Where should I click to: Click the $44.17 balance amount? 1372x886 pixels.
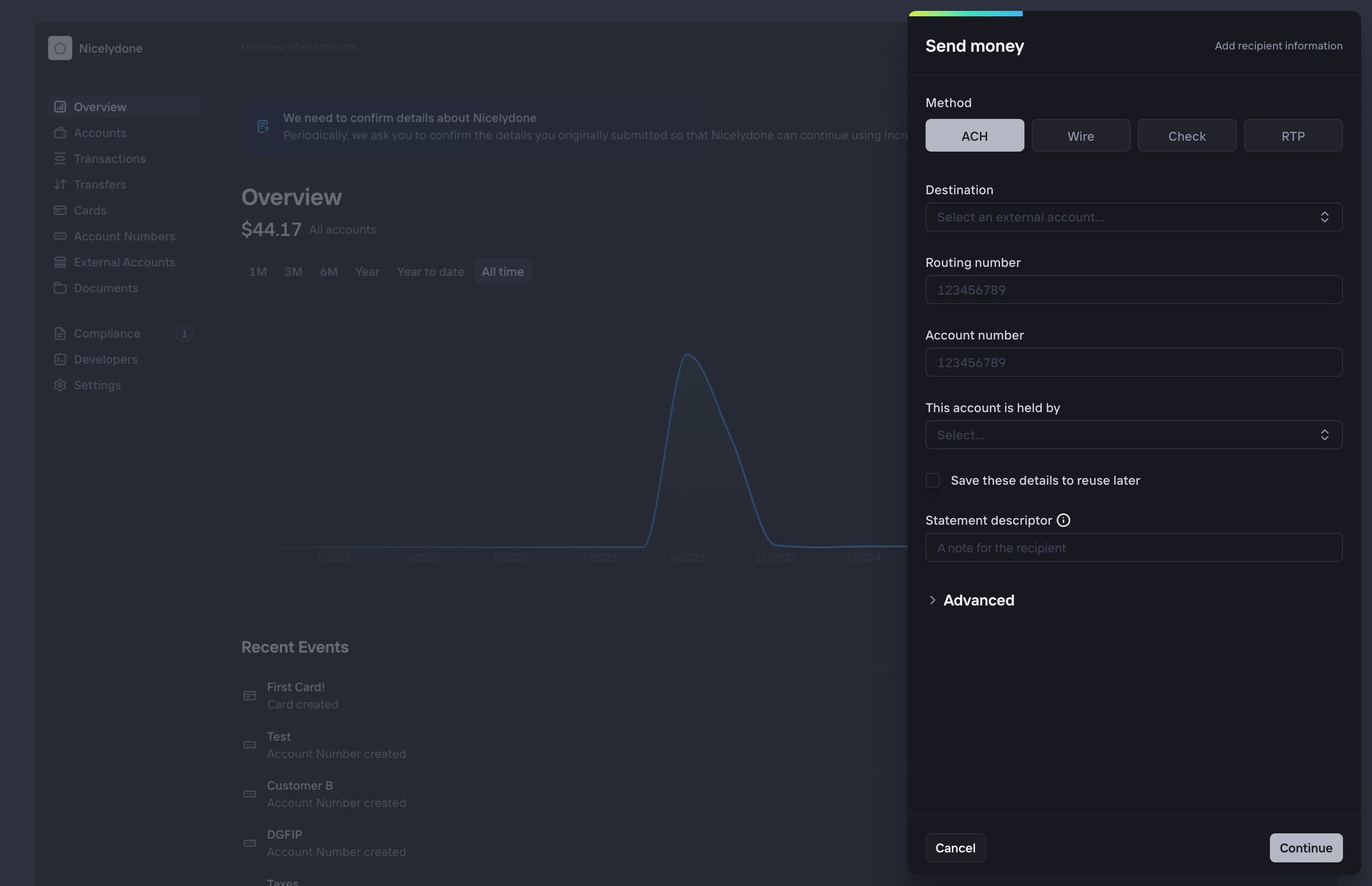click(x=272, y=229)
